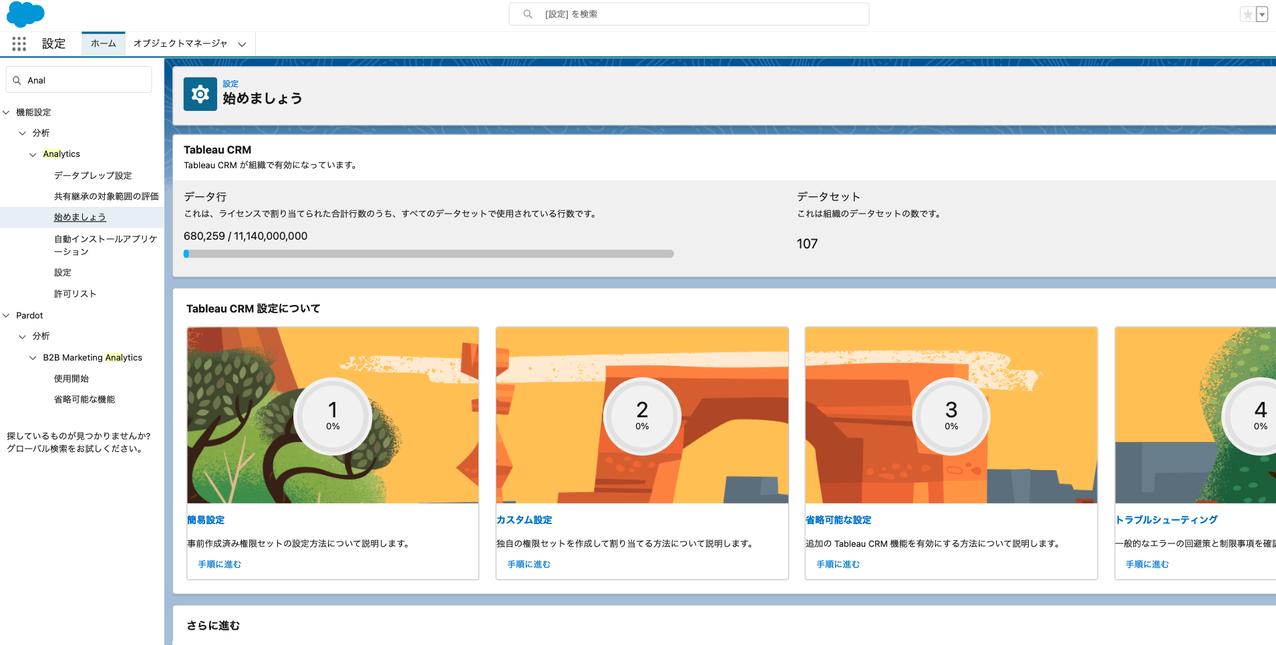Click the データセット label
The image size is (1276, 645).
(829, 197)
